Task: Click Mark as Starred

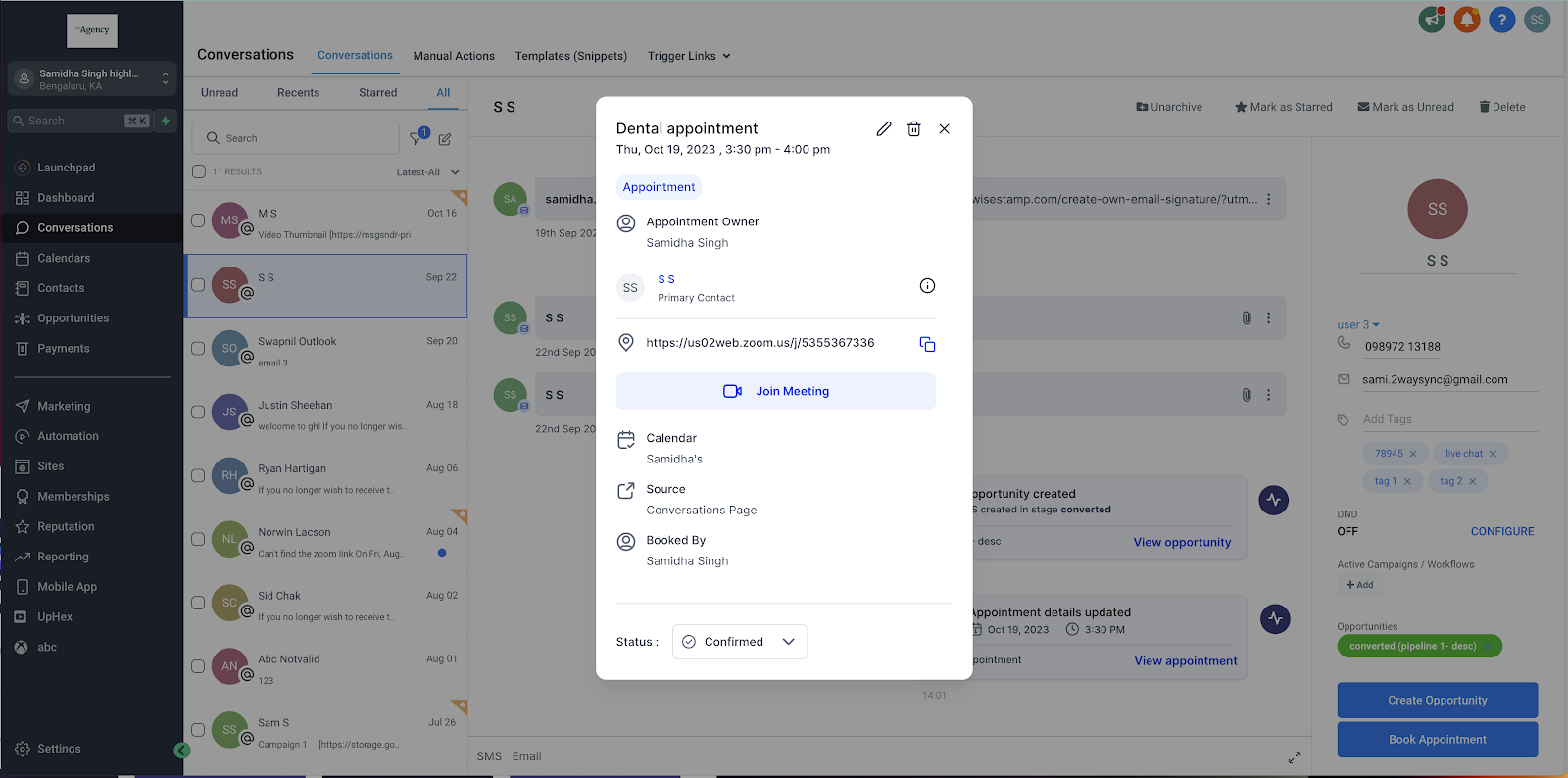Action: click(x=1284, y=107)
